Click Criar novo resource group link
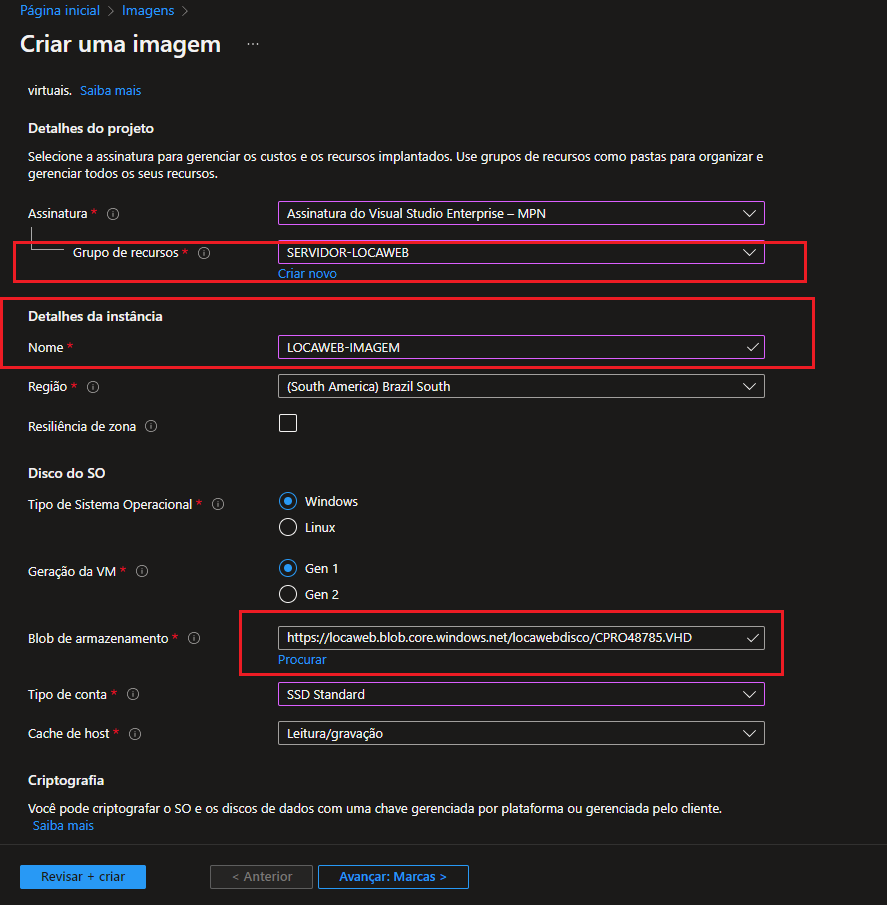Image resolution: width=887 pixels, height=905 pixels. point(307,274)
